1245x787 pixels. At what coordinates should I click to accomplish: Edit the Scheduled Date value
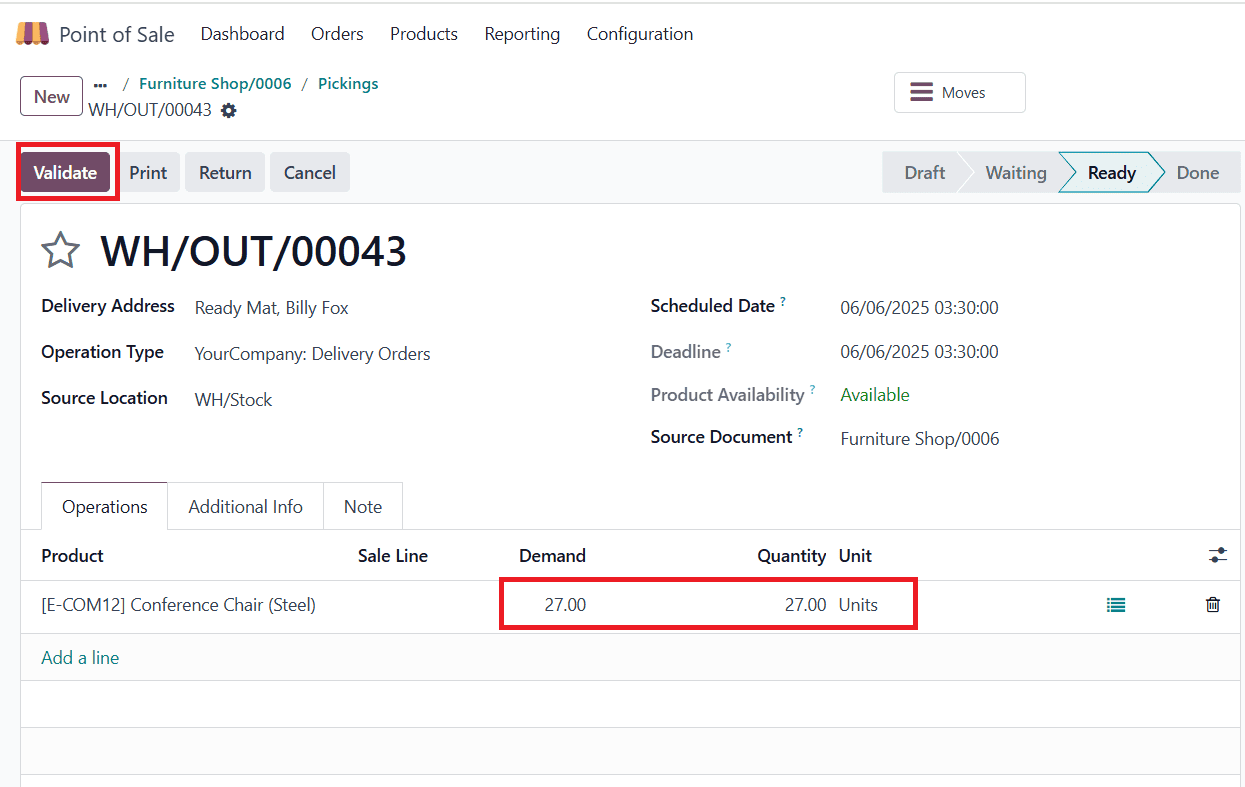919,308
